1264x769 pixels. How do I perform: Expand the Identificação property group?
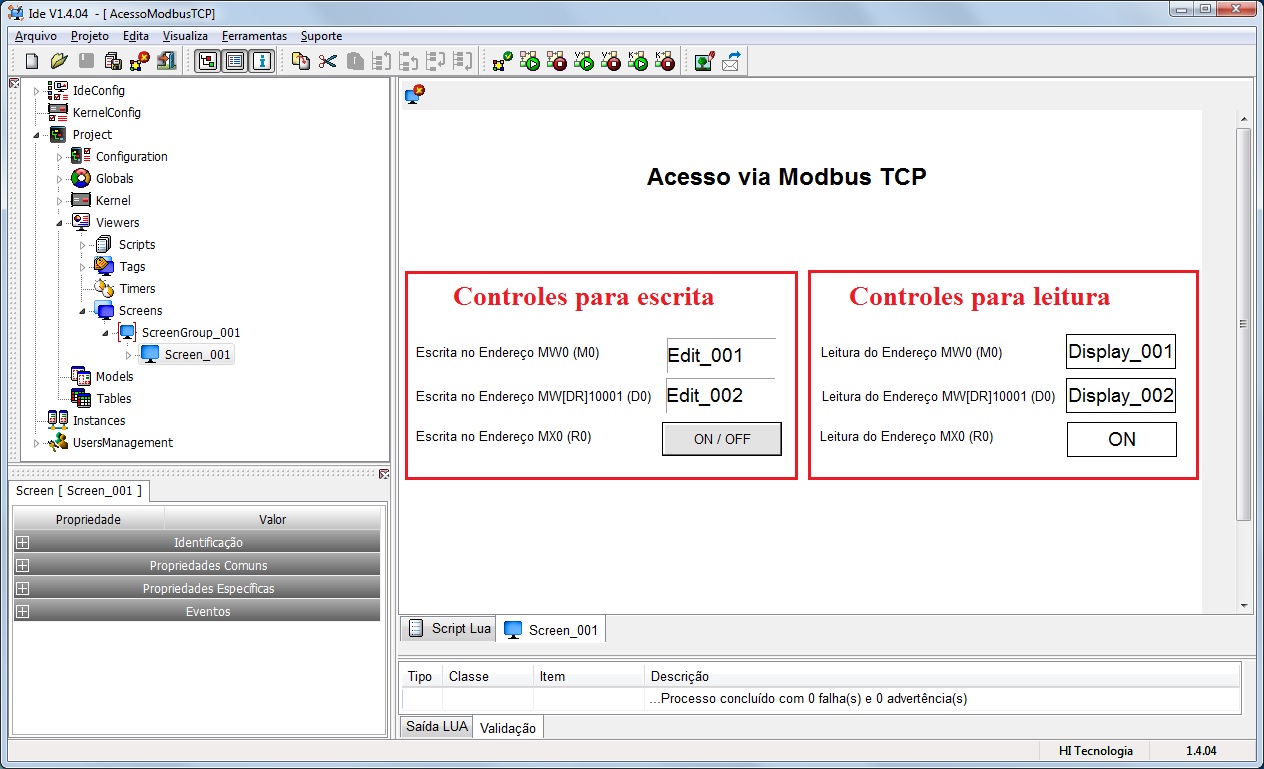coord(23,542)
